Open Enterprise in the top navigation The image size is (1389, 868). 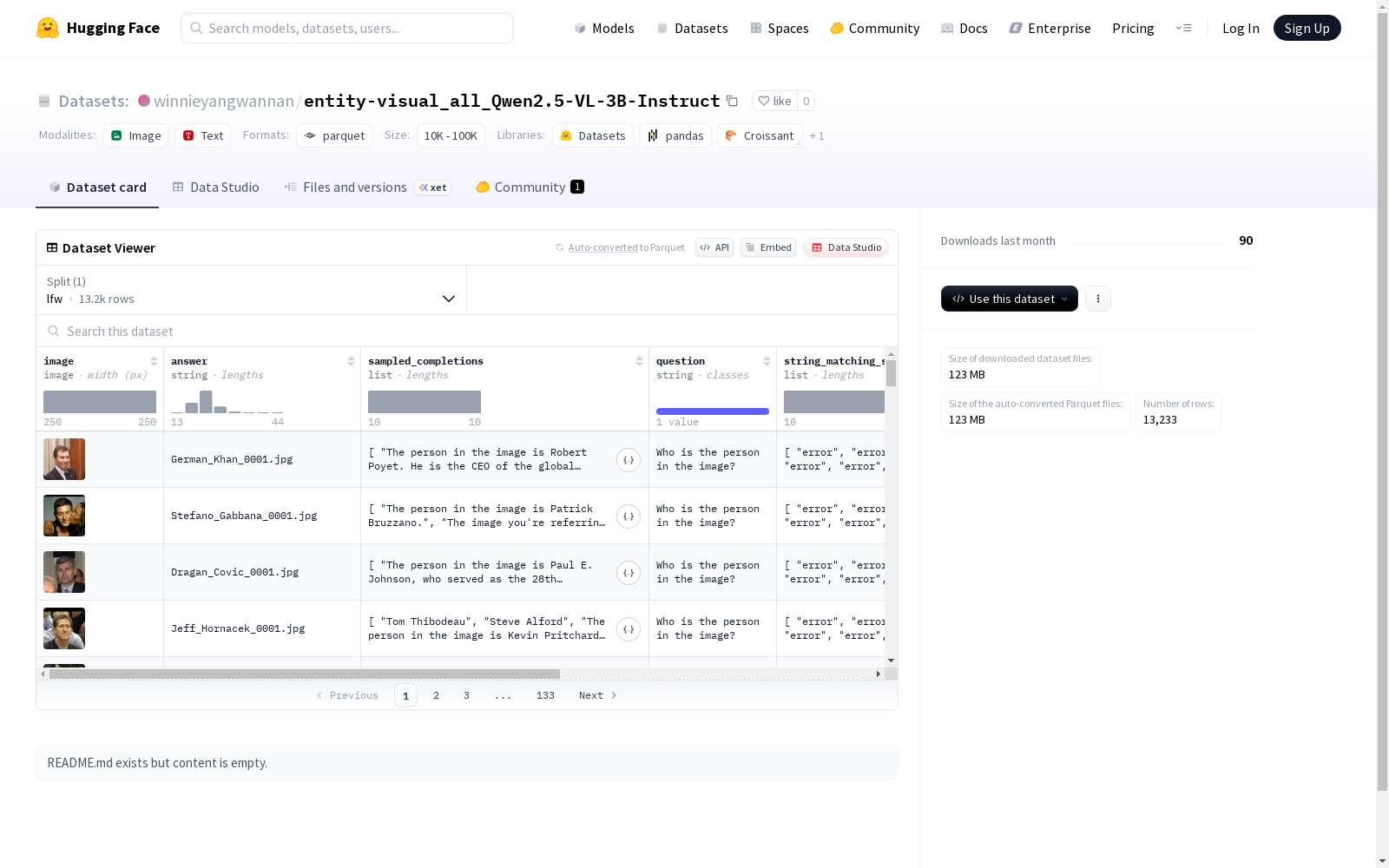pos(1050,28)
